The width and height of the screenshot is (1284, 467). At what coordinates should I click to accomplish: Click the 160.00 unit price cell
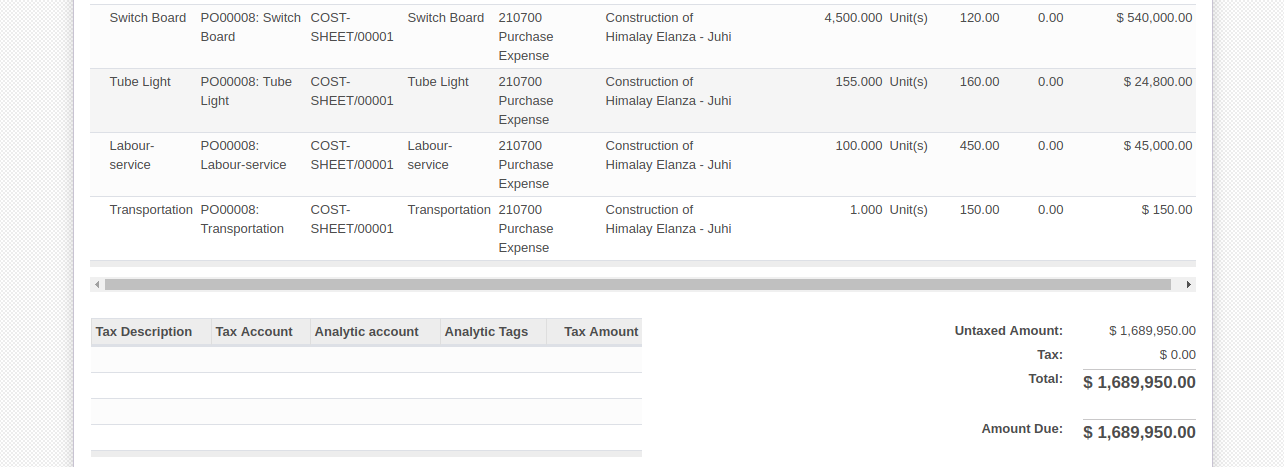click(x=979, y=82)
